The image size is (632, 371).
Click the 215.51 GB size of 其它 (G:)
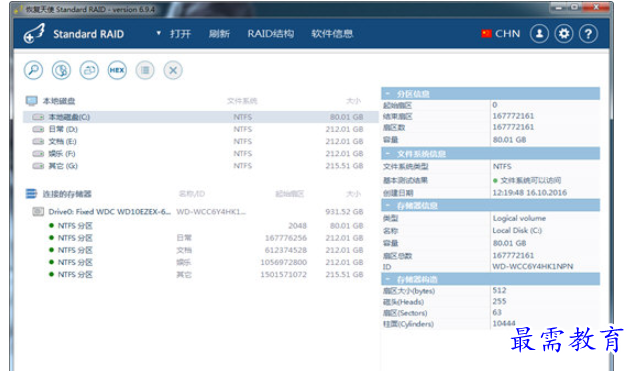(x=344, y=166)
